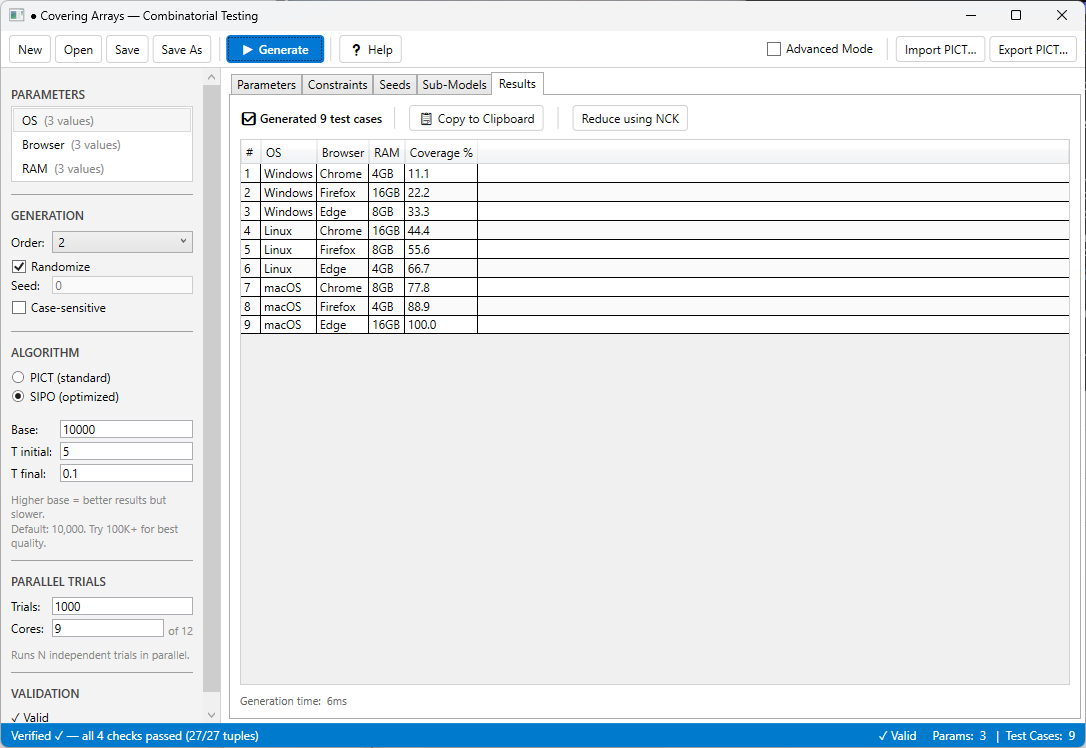Export the model with Export PICT
This screenshot has width=1086, height=748.
[1033, 48]
